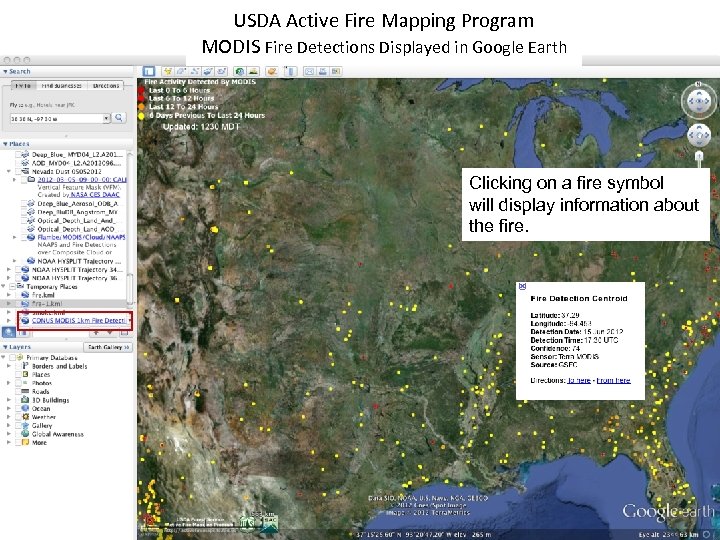Select the Fire-1.kml row

[x=63, y=304]
